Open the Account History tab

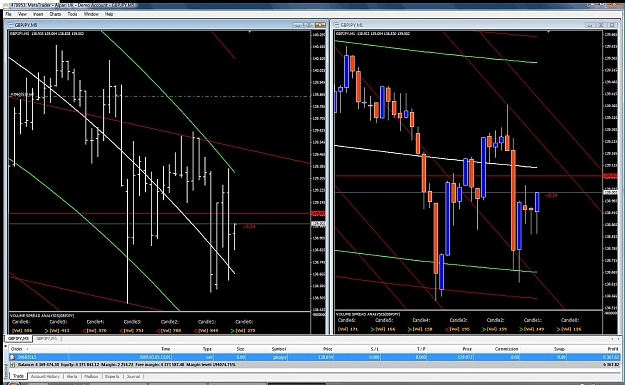[x=45, y=376]
